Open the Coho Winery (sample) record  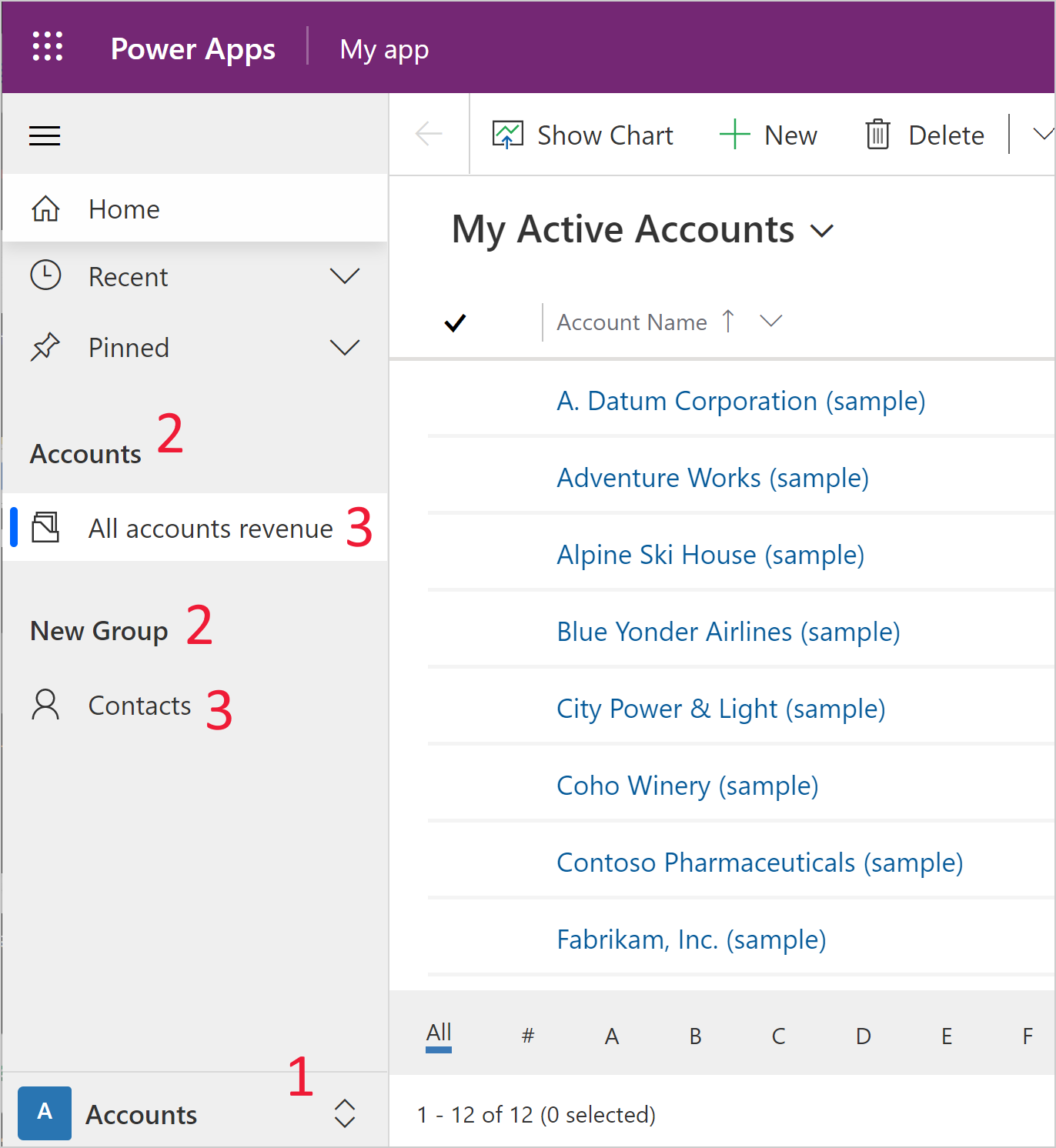tap(687, 785)
